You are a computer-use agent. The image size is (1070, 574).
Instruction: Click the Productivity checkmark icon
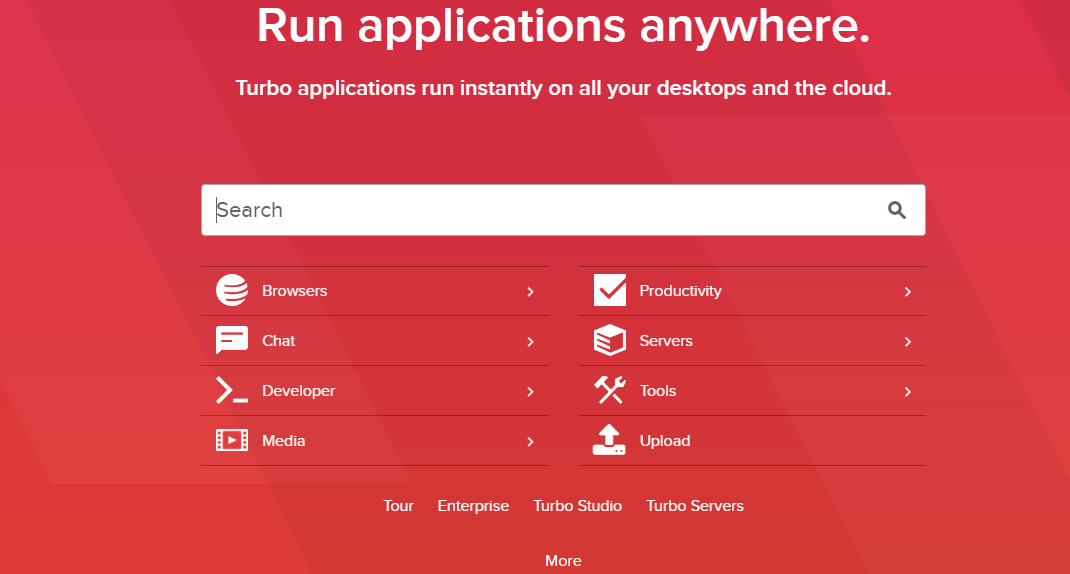tap(609, 291)
